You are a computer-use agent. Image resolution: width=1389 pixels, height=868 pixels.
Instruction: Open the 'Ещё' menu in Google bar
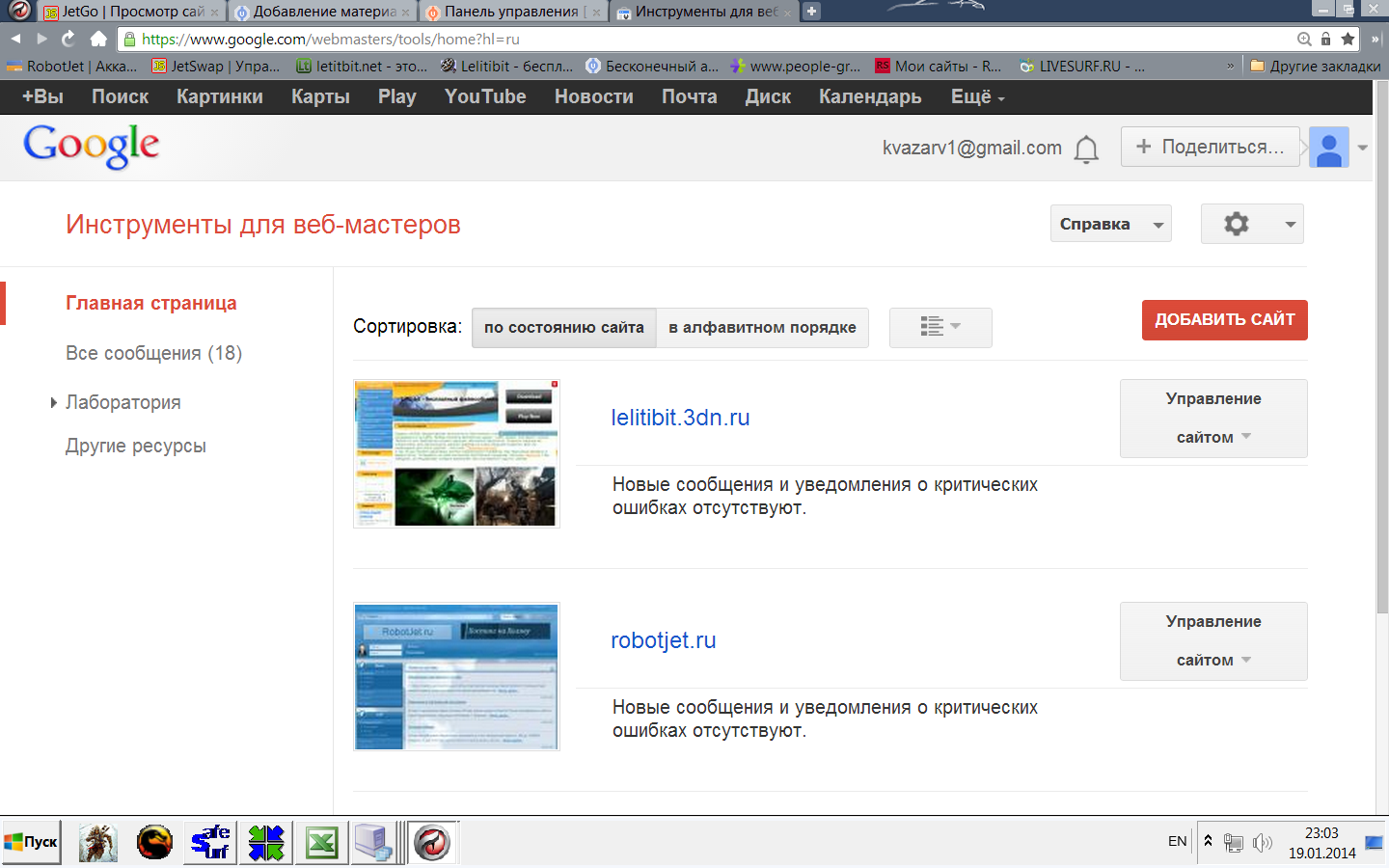[x=977, y=97]
